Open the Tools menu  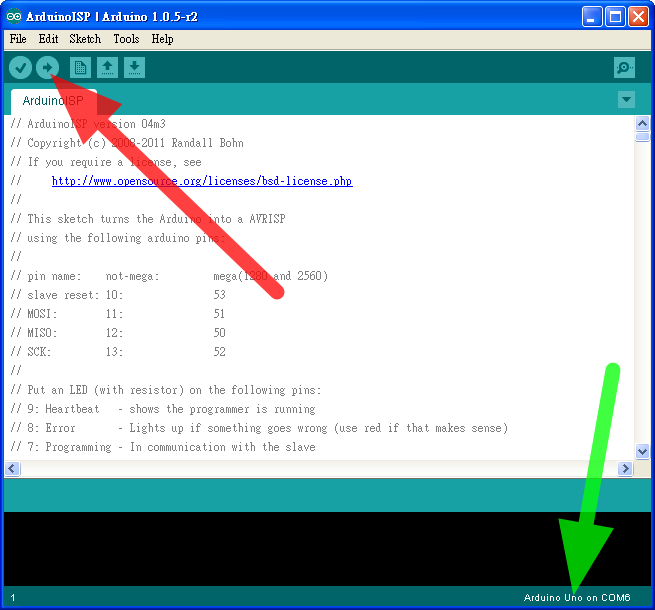click(x=127, y=39)
